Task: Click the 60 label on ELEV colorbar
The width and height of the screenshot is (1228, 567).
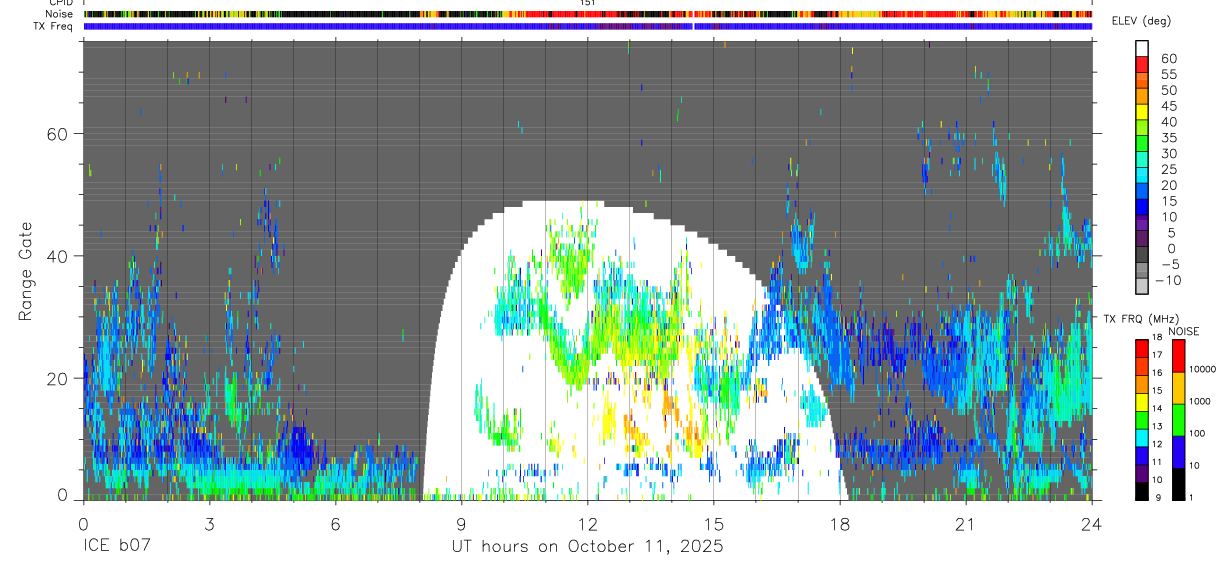Action: coord(1167,58)
